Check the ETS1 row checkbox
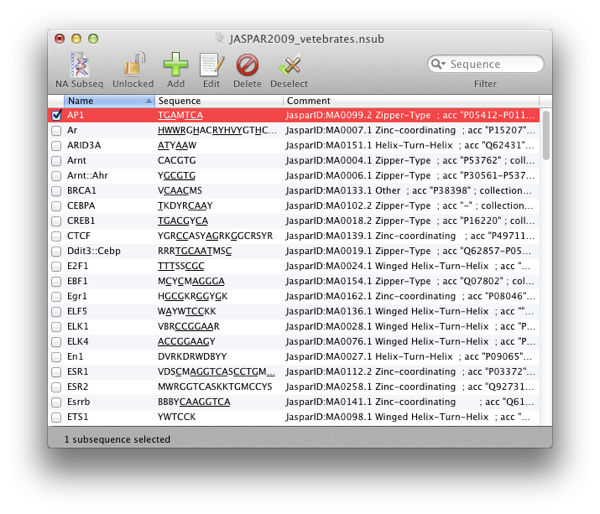 tap(56, 417)
